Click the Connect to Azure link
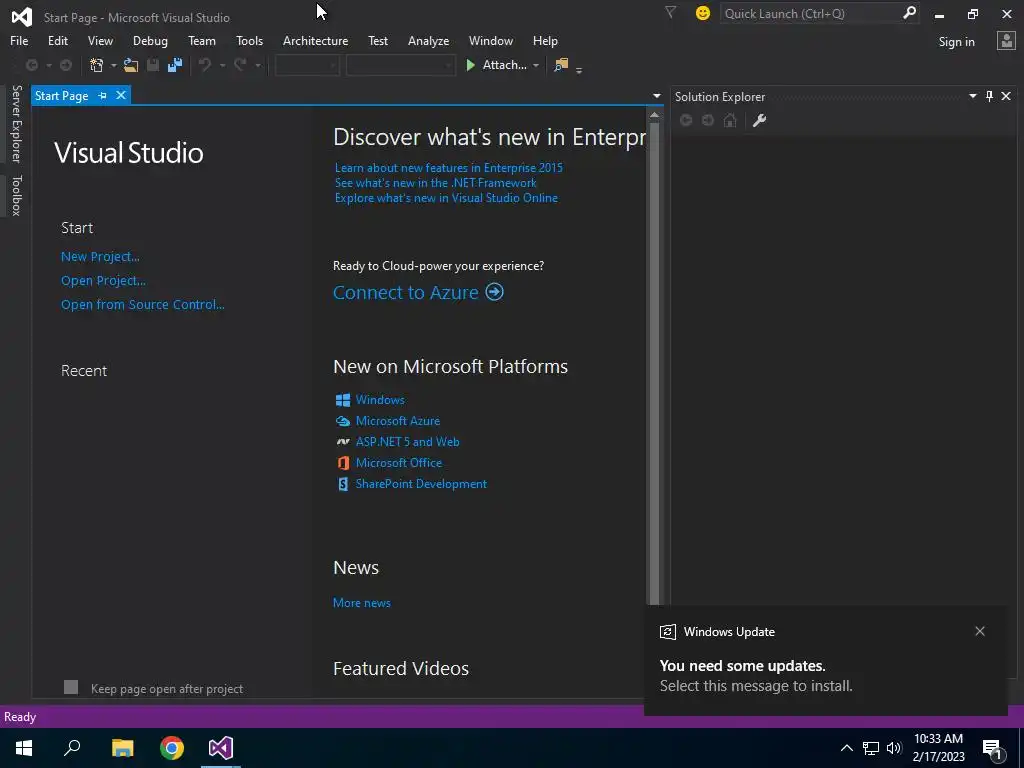 click(418, 292)
